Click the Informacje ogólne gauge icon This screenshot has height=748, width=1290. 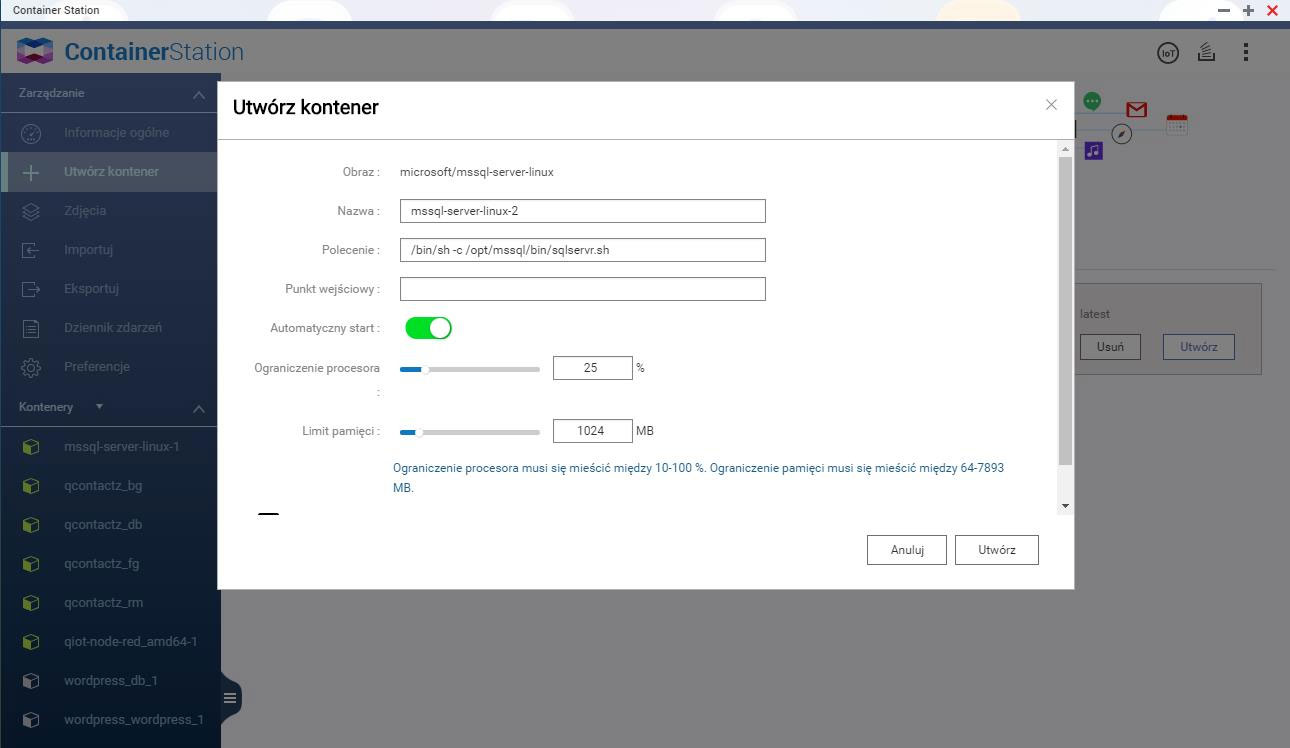tap(31, 133)
